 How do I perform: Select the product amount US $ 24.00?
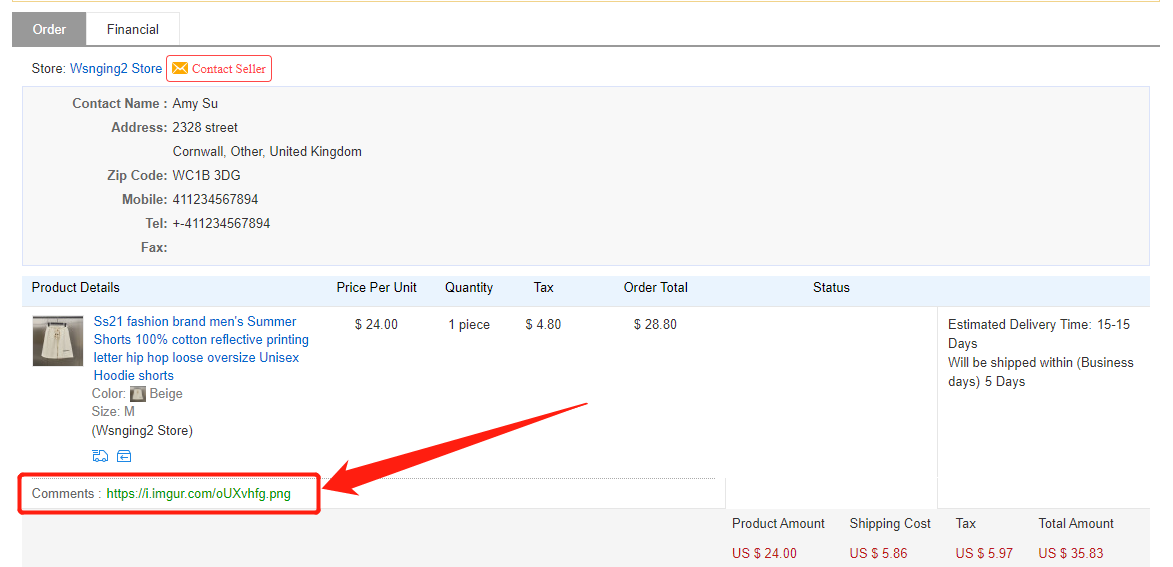pos(765,554)
